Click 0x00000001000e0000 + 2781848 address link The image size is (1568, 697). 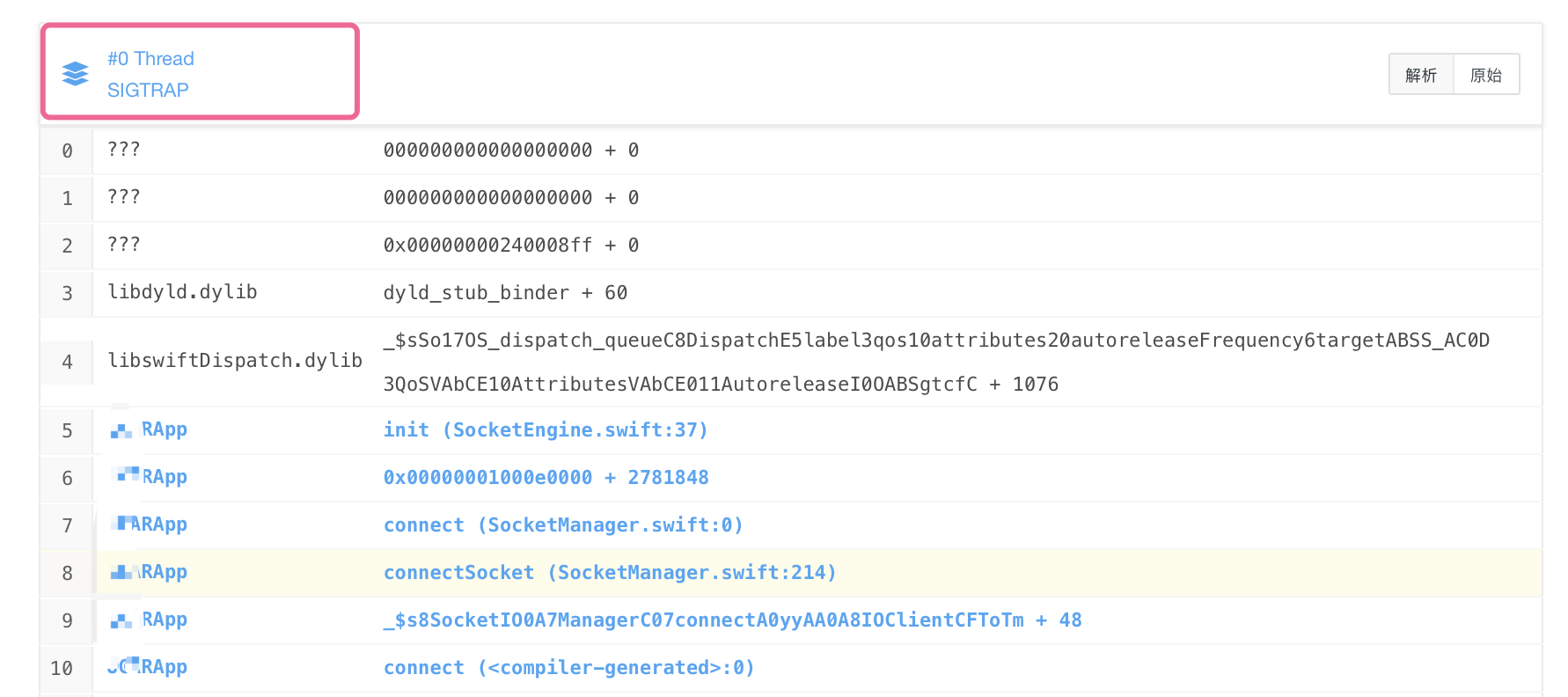point(546,477)
